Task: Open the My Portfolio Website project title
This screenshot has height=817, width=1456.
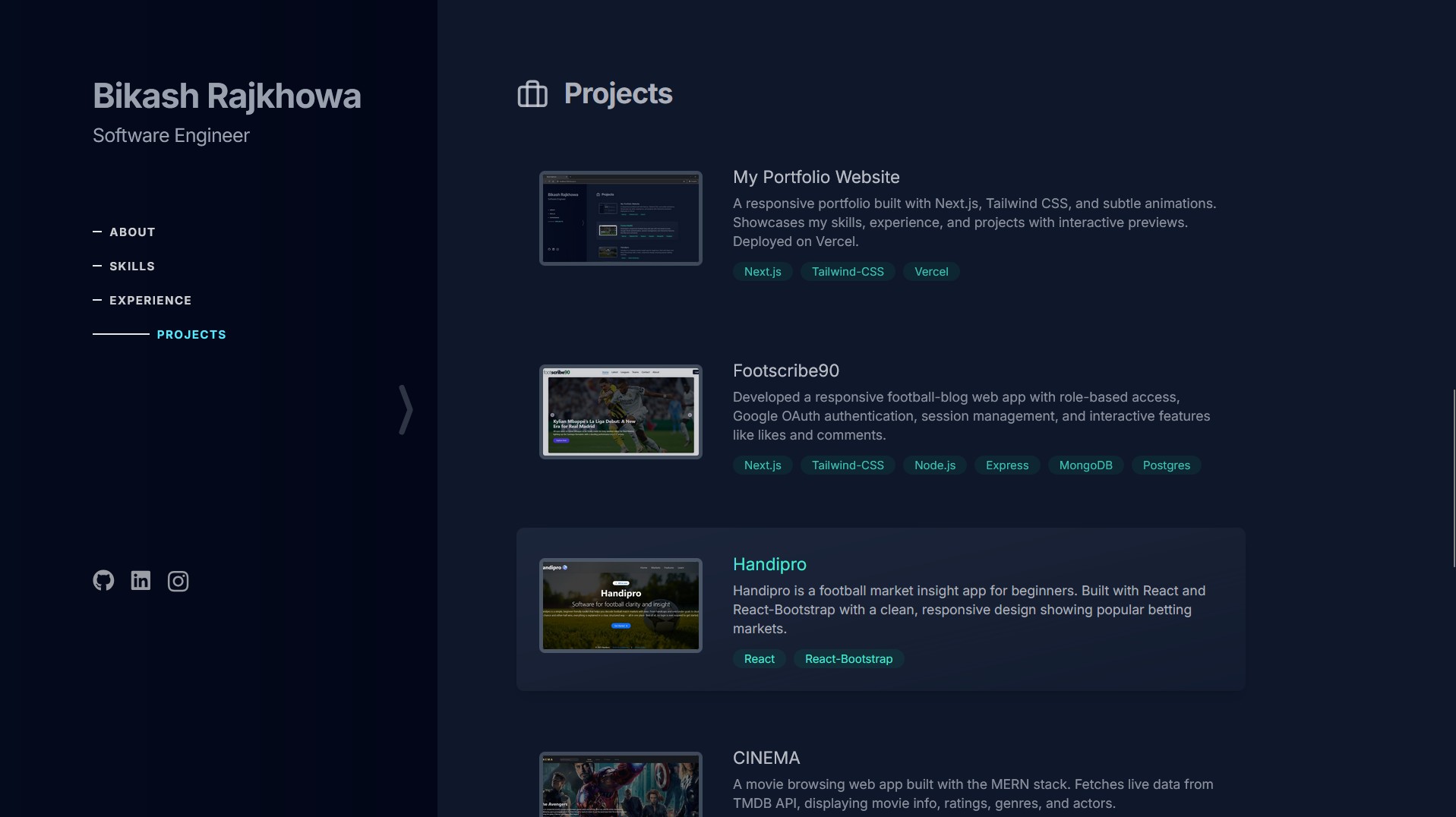Action: click(816, 177)
